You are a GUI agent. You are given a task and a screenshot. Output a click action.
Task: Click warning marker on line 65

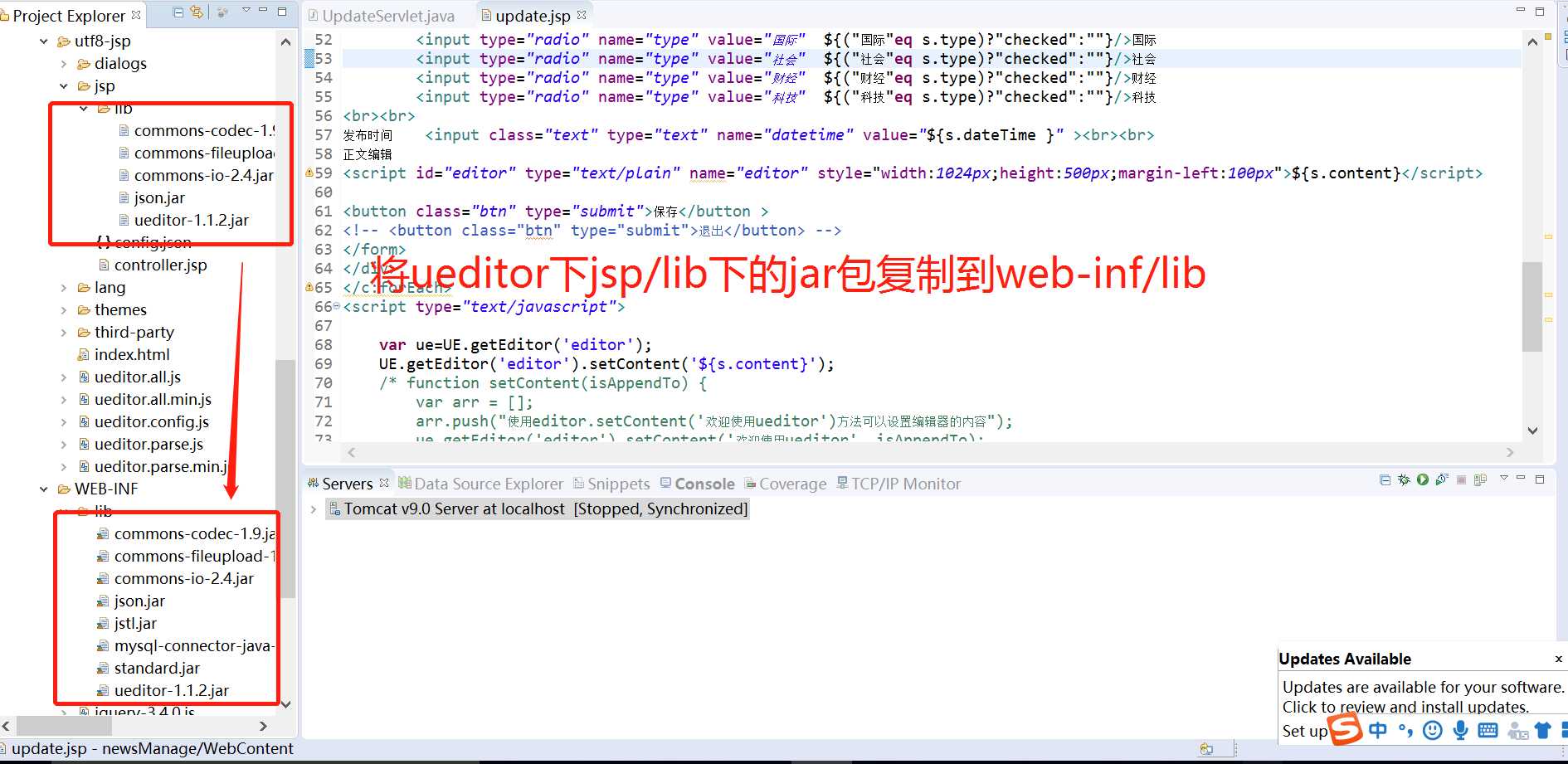click(309, 287)
